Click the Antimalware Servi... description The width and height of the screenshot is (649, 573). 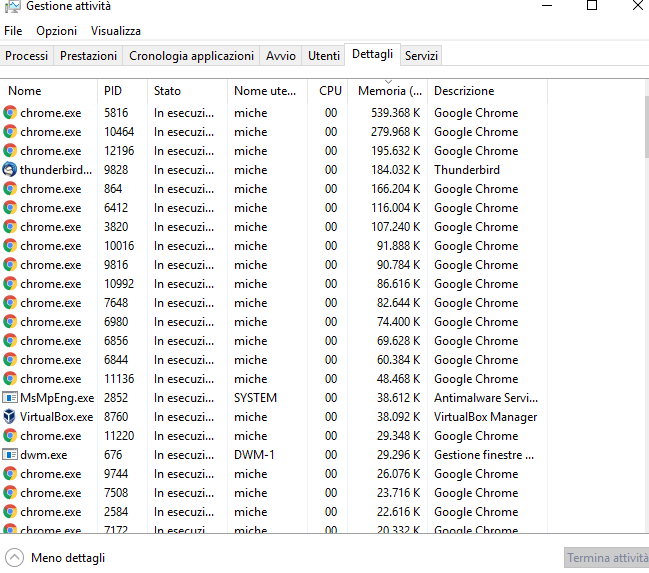coord(486,398)
